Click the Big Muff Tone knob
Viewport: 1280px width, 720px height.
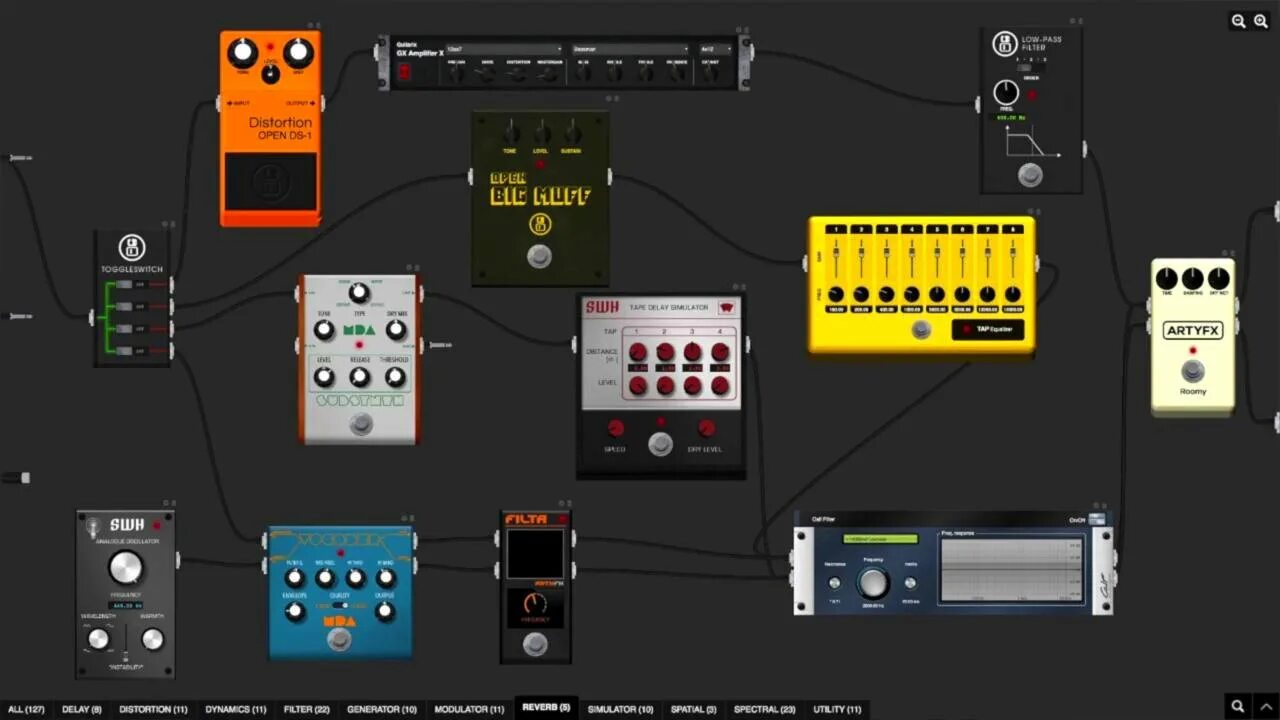pyautogui.click(x=510, y=133)
